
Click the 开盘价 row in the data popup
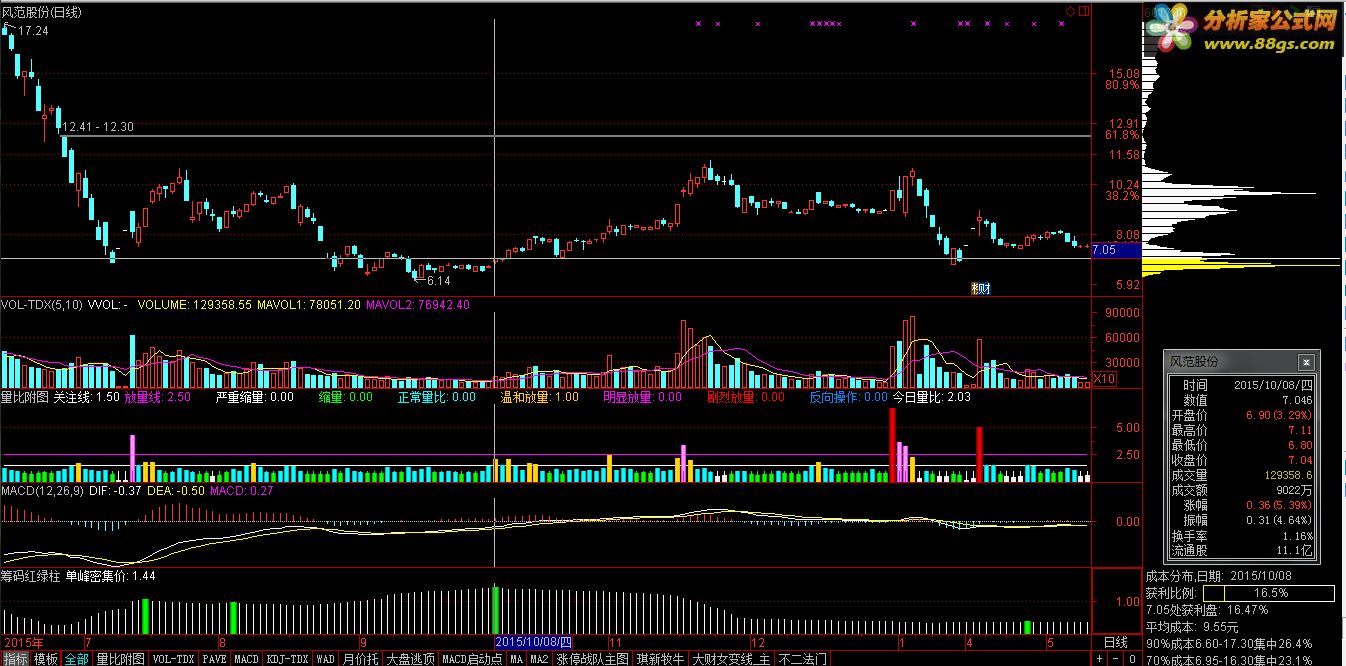[1240, 414]
